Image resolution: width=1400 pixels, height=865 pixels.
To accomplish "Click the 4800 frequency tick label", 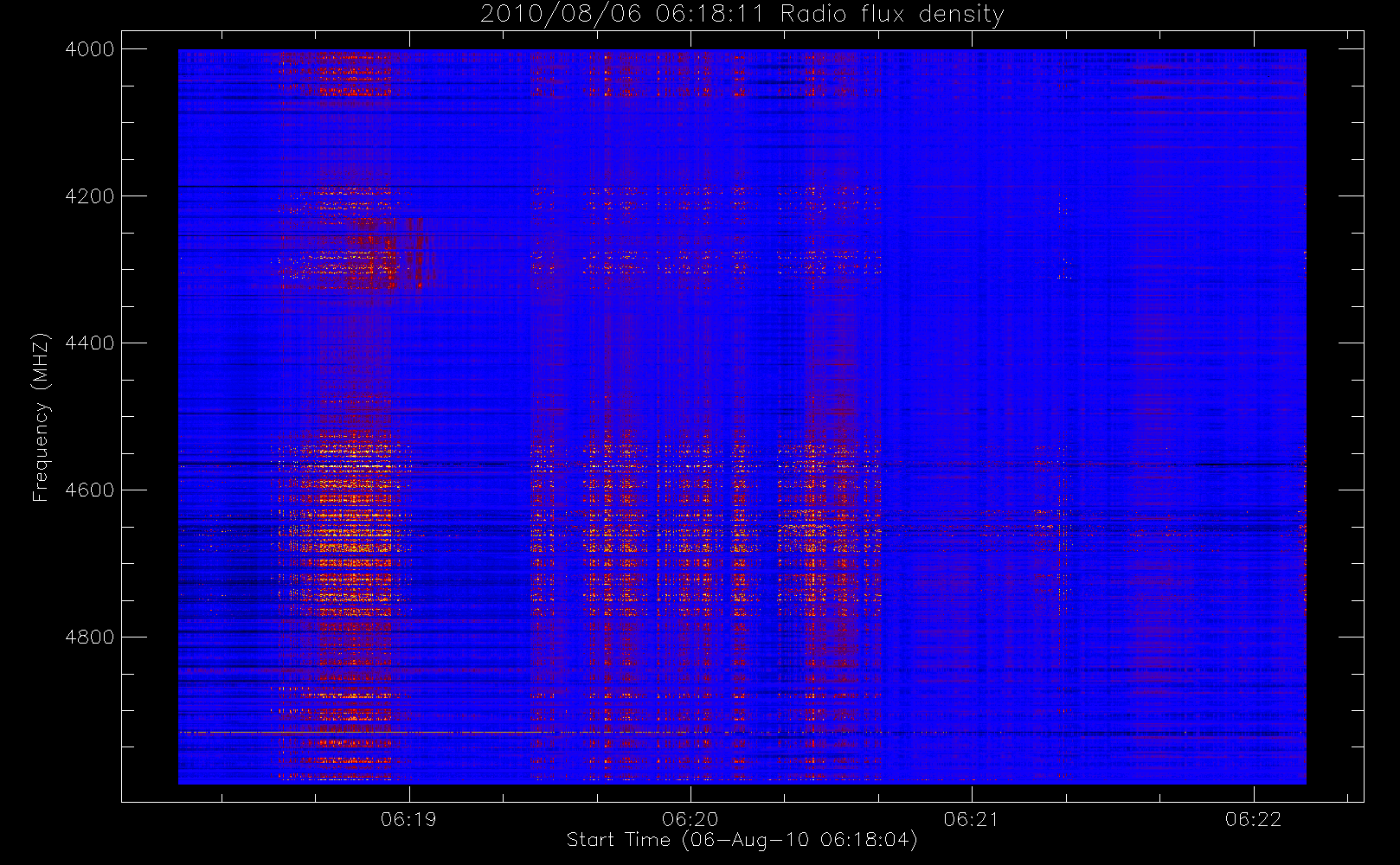I will coord(90,638).
